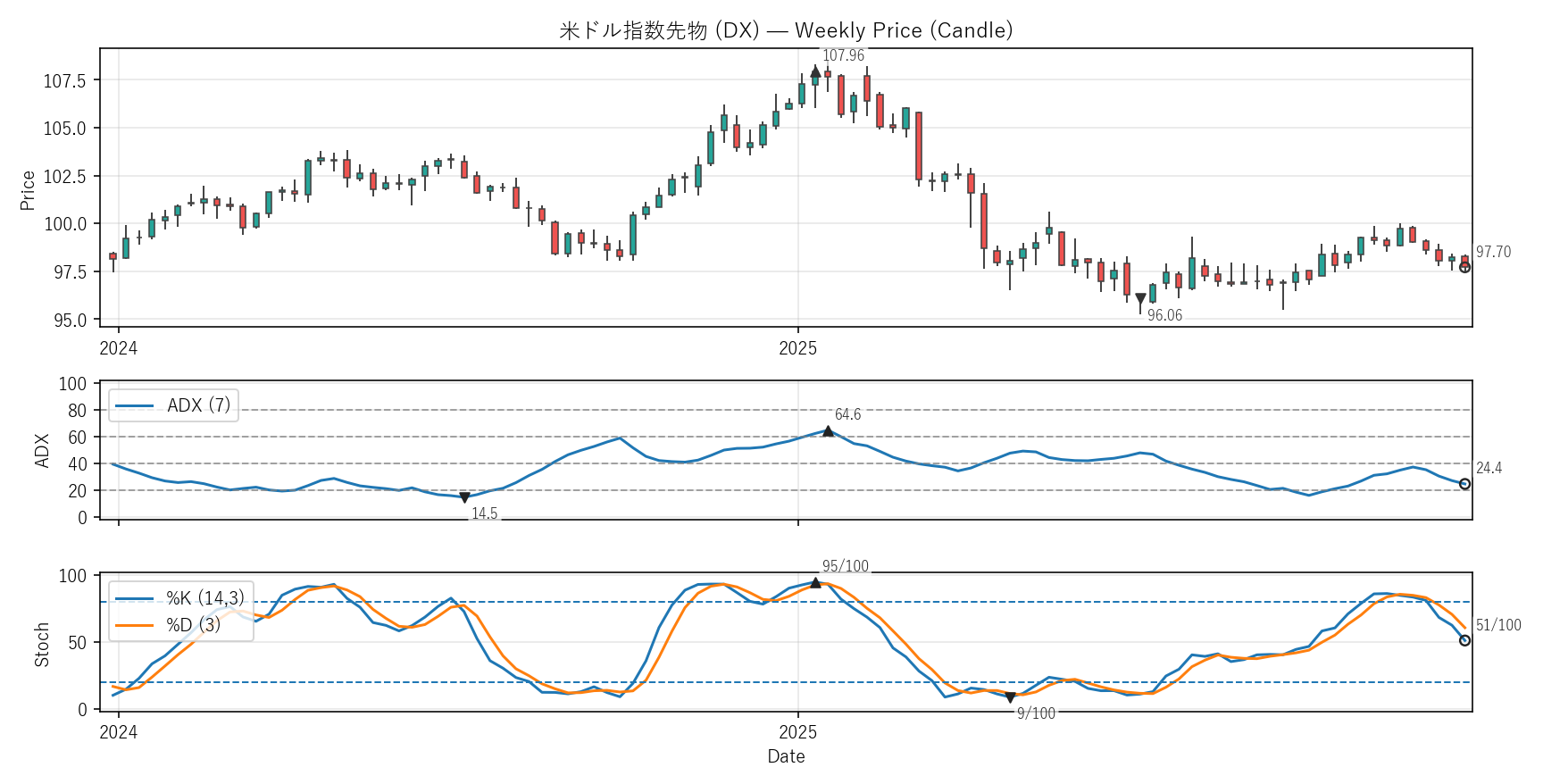This screenshot has width=1543, height=784.
Task: Select the Stochastic latest circle marker at 51/100
Action: tap(1464, 640)
